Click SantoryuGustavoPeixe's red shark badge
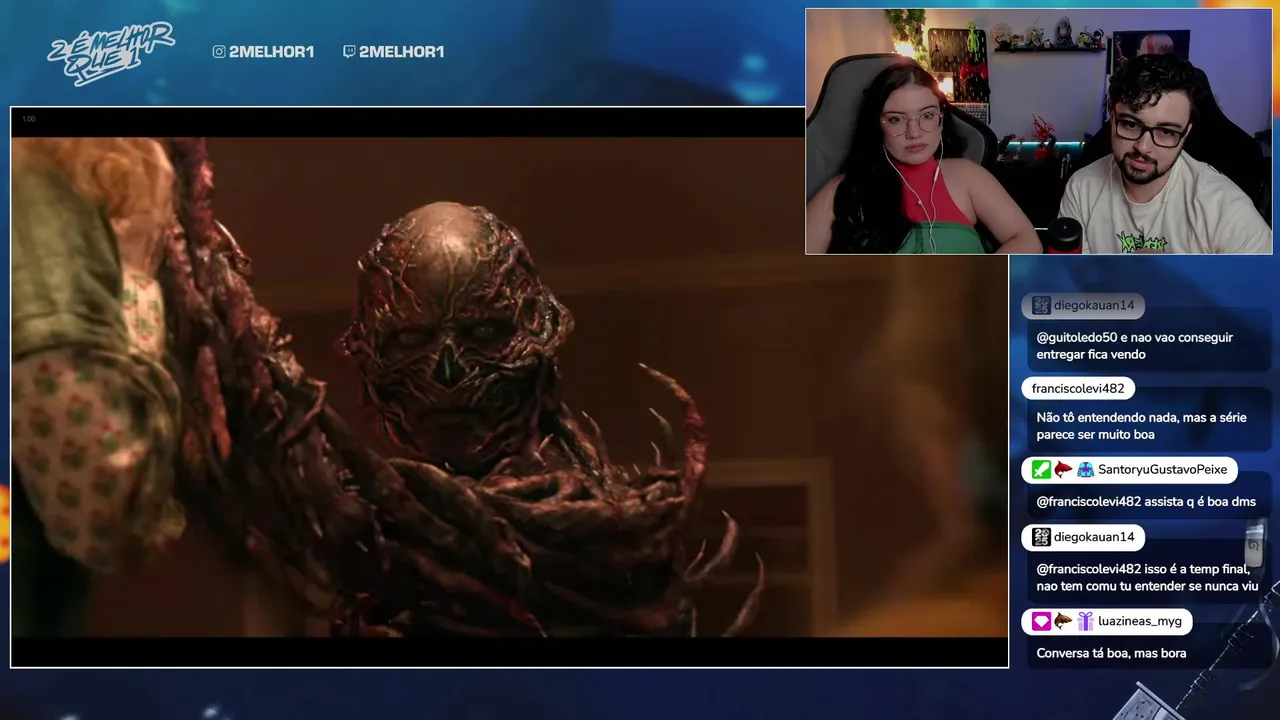 1063,470
